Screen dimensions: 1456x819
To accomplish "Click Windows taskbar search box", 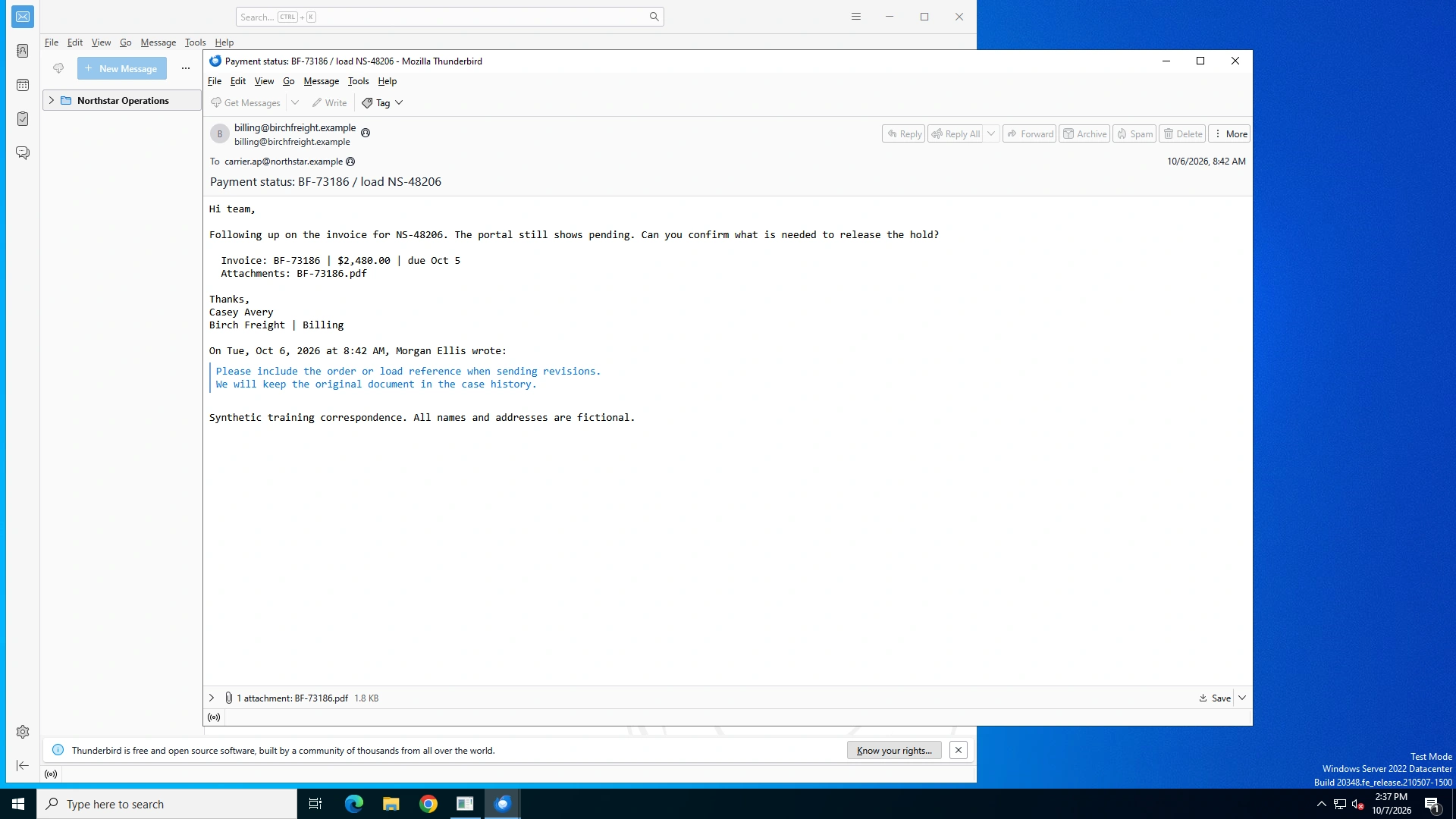I will (167, 804).
